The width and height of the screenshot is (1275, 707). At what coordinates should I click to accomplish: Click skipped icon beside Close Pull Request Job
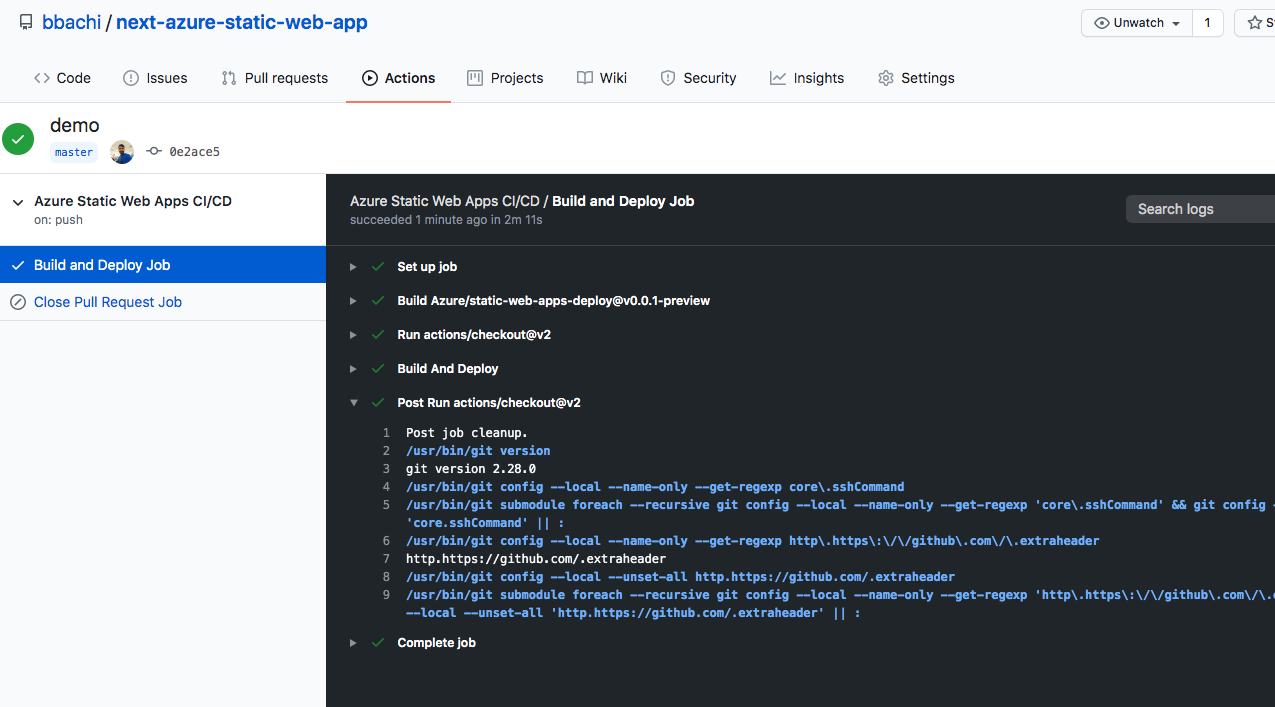coord(18,302)
